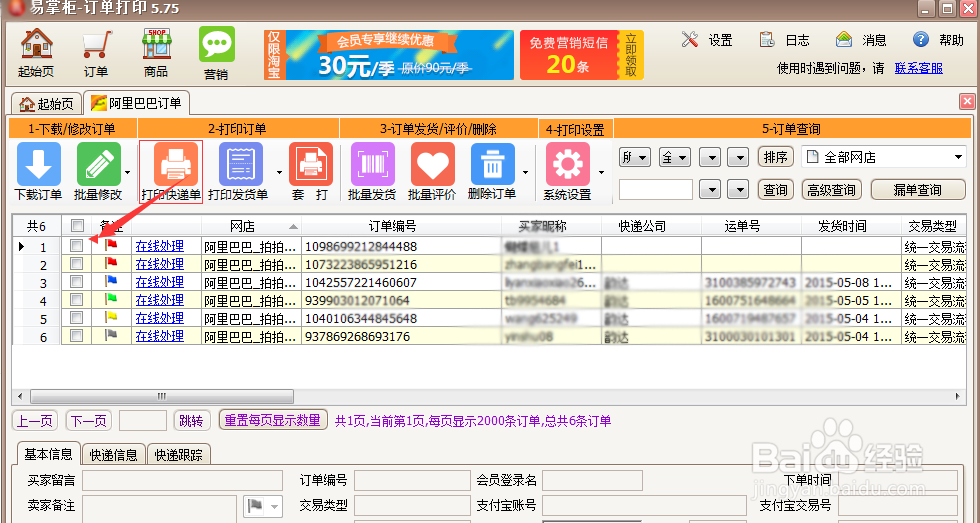Click the 上一页 button
Screen dimensions: 980x523
tap(34, 421)
